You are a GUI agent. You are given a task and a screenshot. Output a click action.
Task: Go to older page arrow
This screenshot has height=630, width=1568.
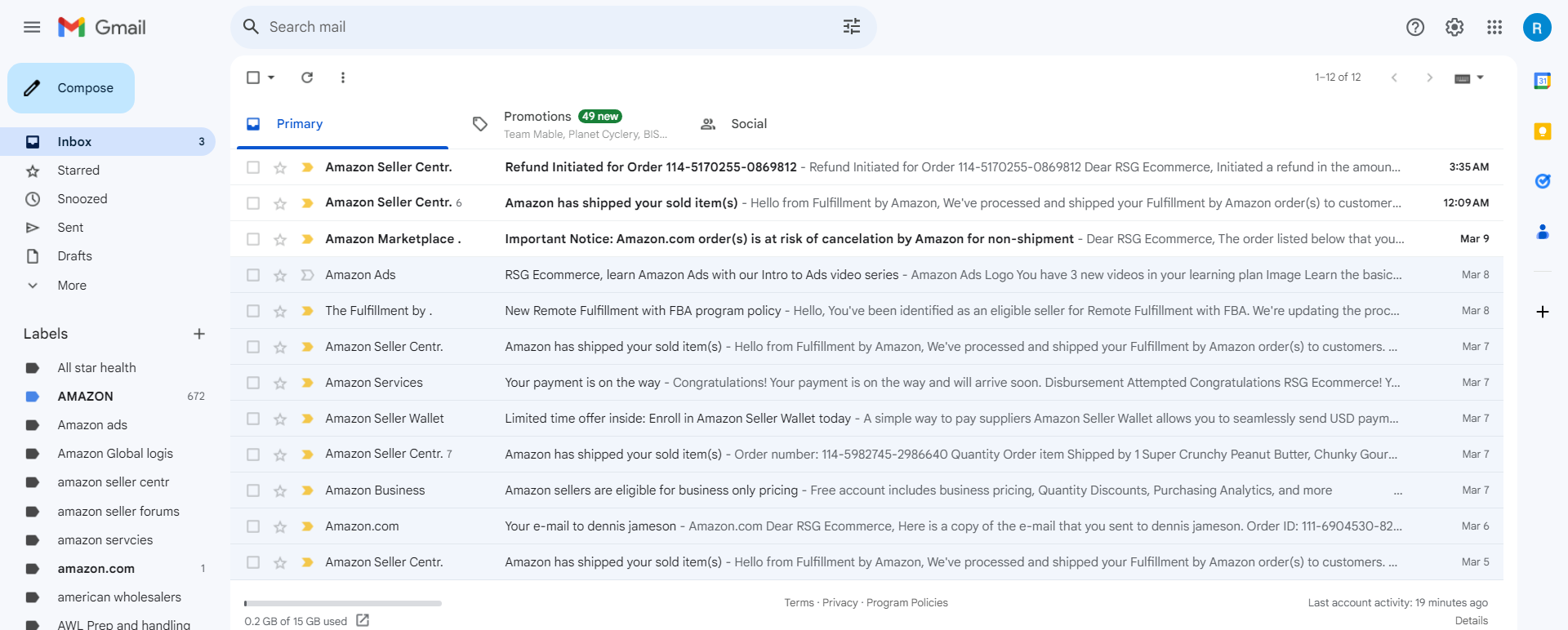point(1429,78)
